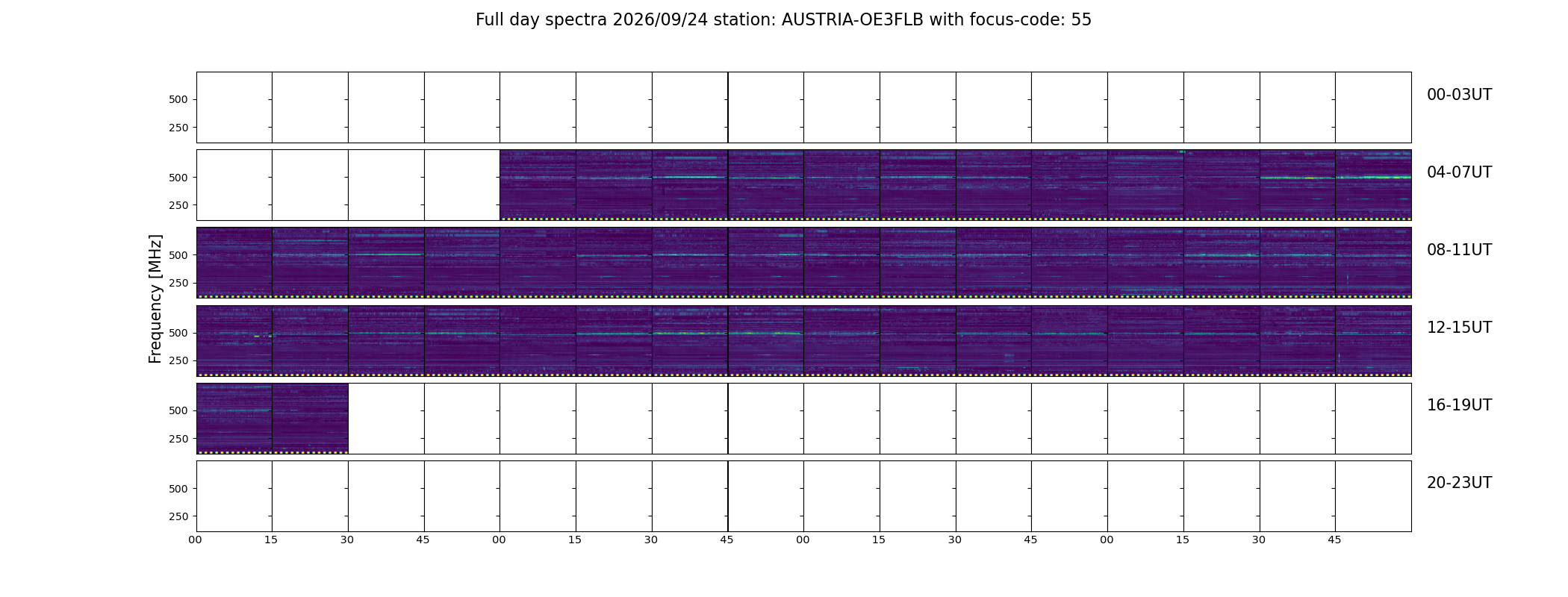The width and height of the screenshot is (1568, 597).
Task: Click the 250 tick label of bottom row
Action: [x=178, y=516]
